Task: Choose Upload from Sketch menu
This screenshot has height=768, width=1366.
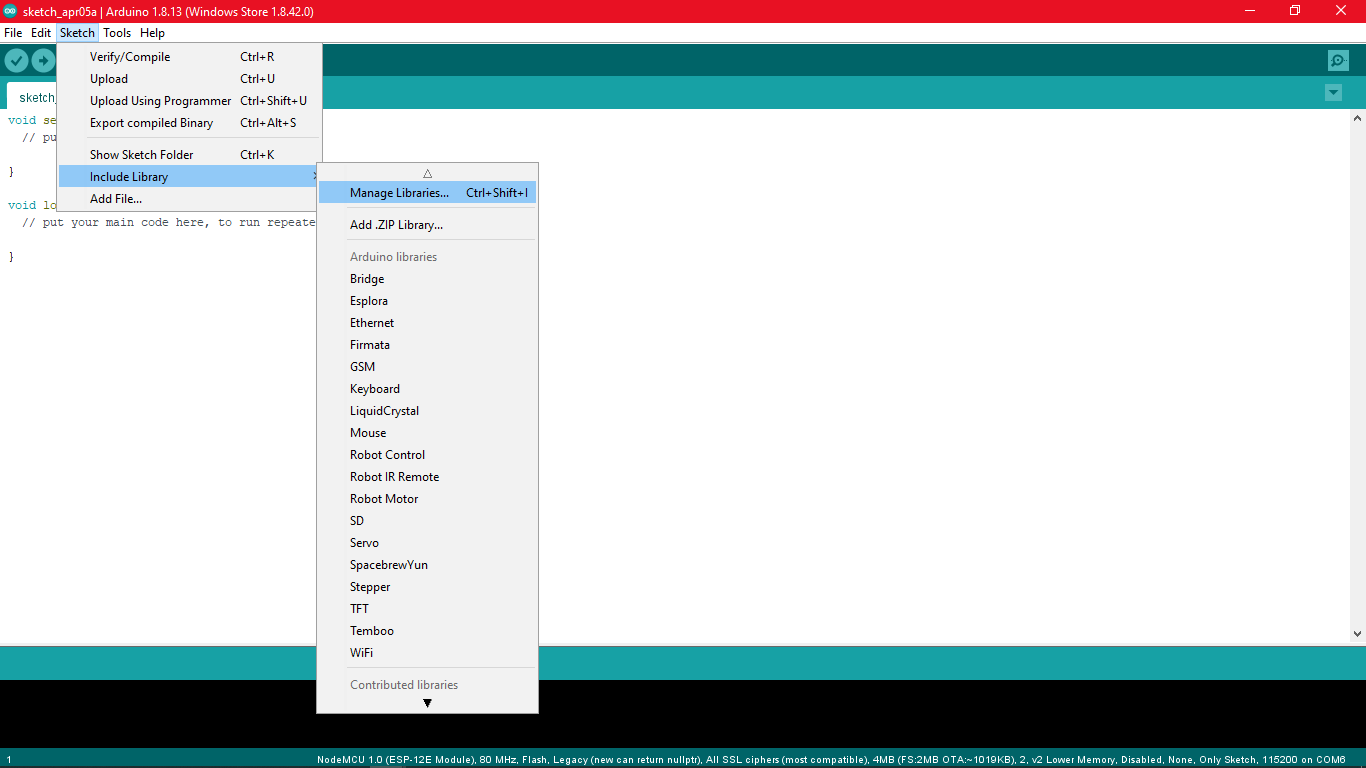Action: tap(190, 79)
